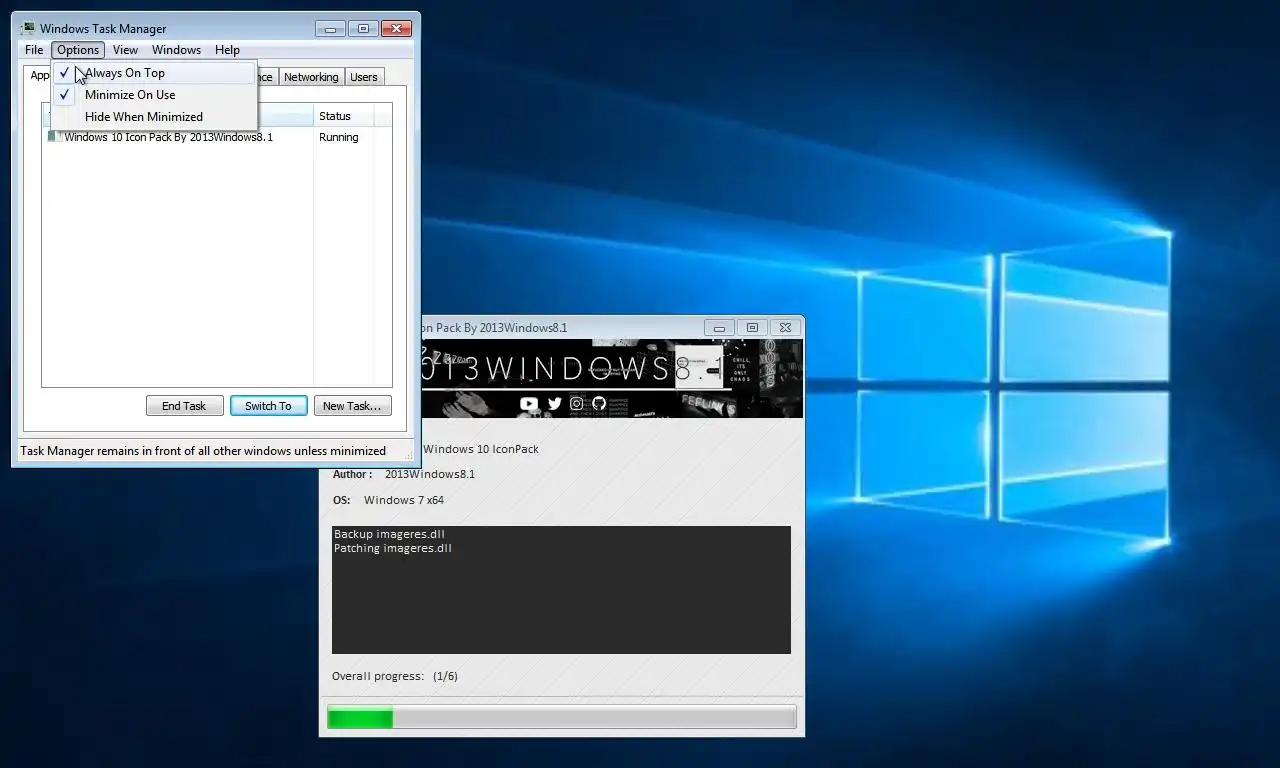Viewport: 1280px width, 768px height.
Task: Click the New Task... button
Action: click(x=352, y=406)
